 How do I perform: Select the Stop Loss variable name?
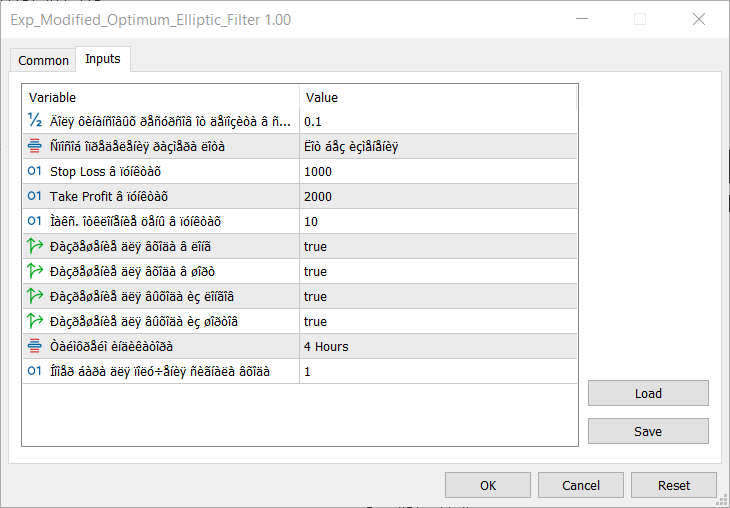[105, 172]
